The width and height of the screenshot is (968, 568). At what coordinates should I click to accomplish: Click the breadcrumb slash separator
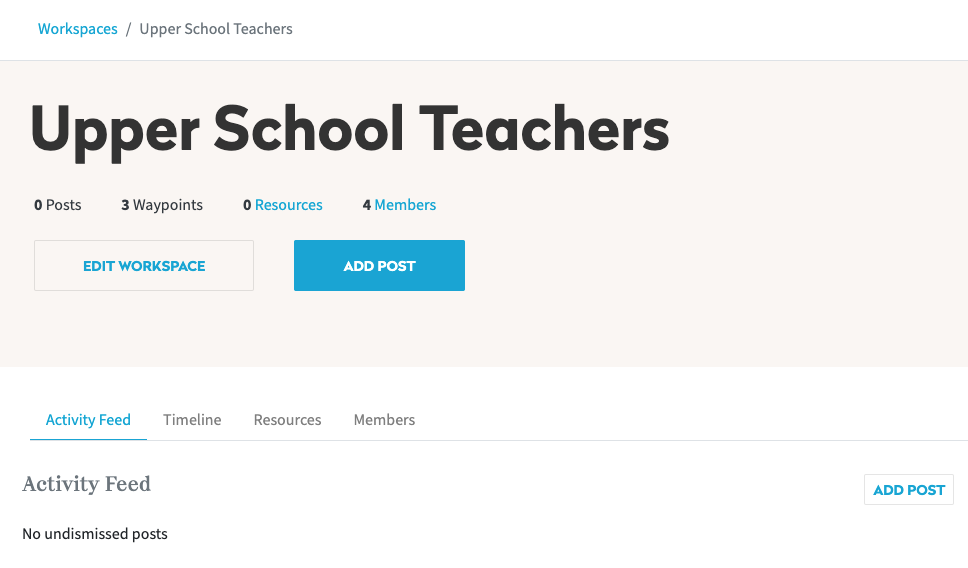point(128,29)
